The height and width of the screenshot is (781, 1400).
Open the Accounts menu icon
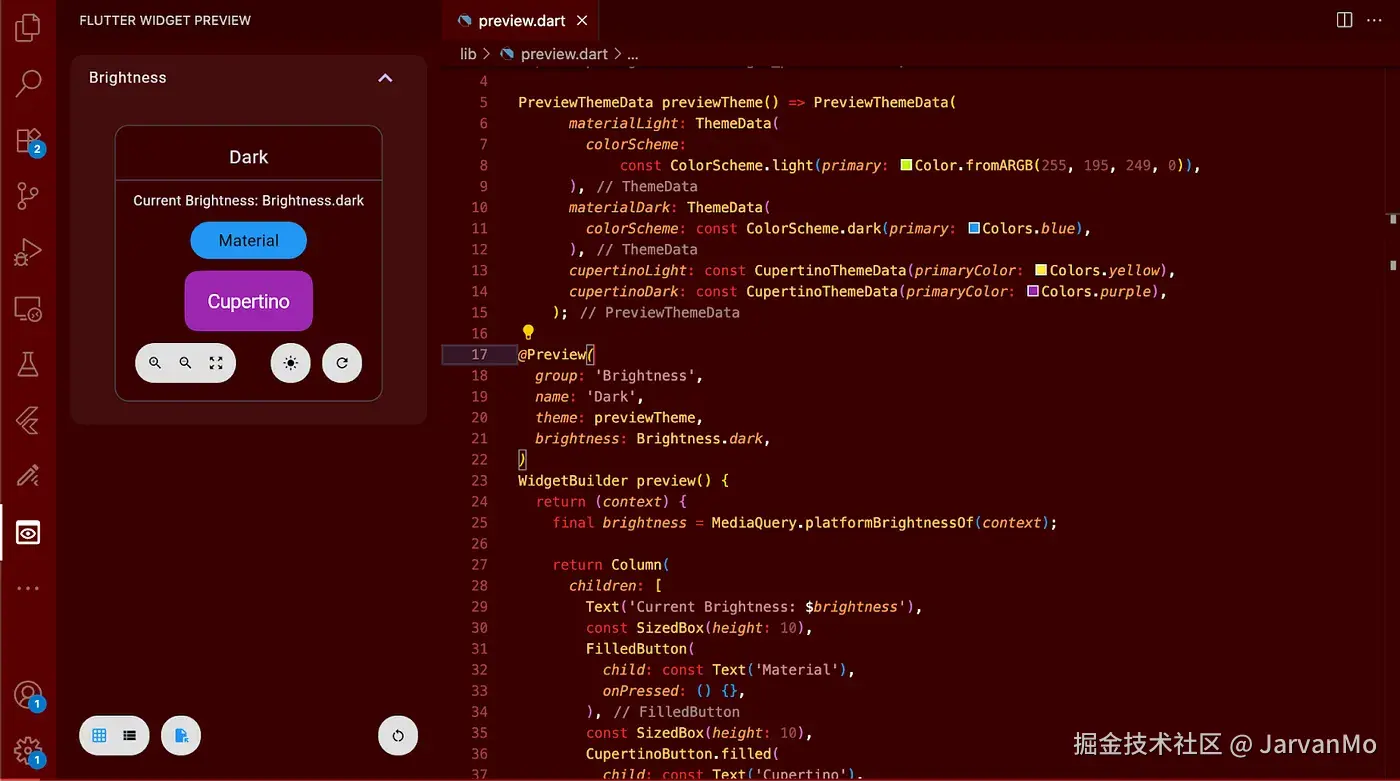[x=28, y=695]
